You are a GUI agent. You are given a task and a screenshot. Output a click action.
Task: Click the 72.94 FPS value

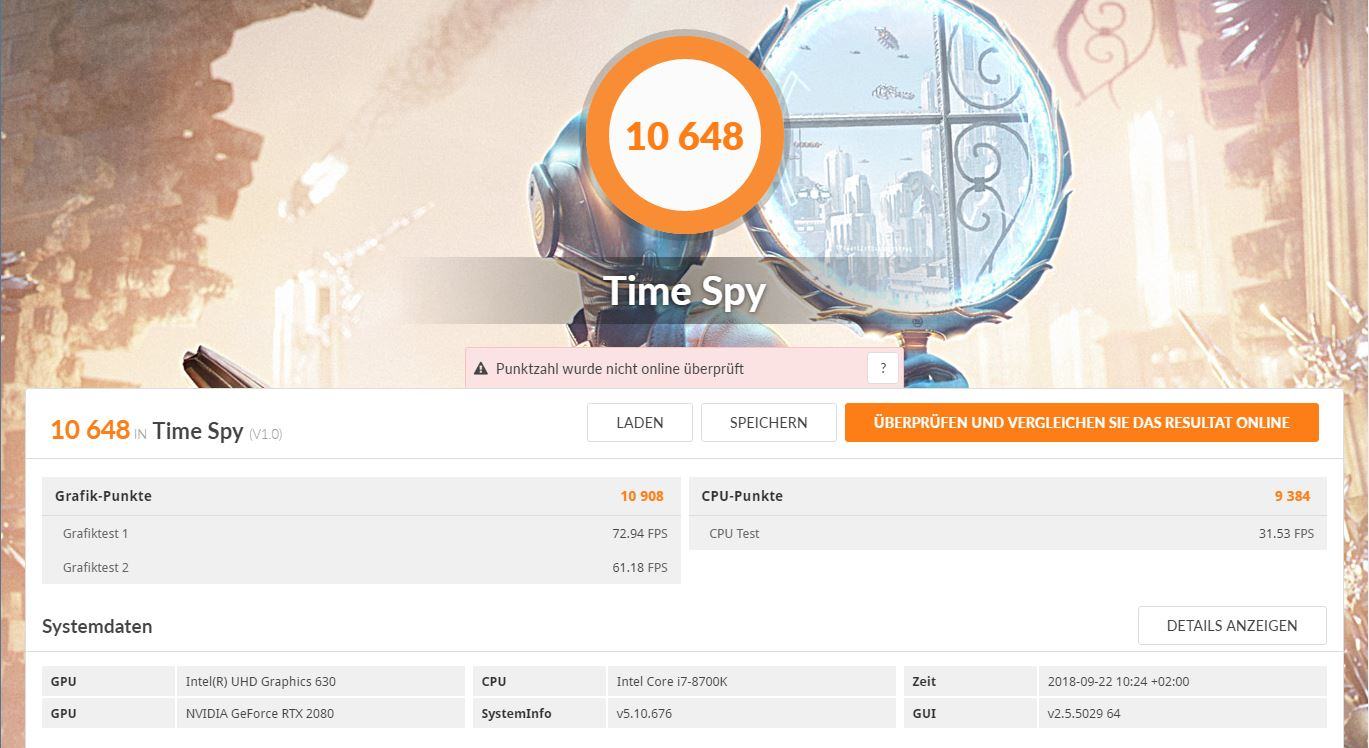pos(640,533)
